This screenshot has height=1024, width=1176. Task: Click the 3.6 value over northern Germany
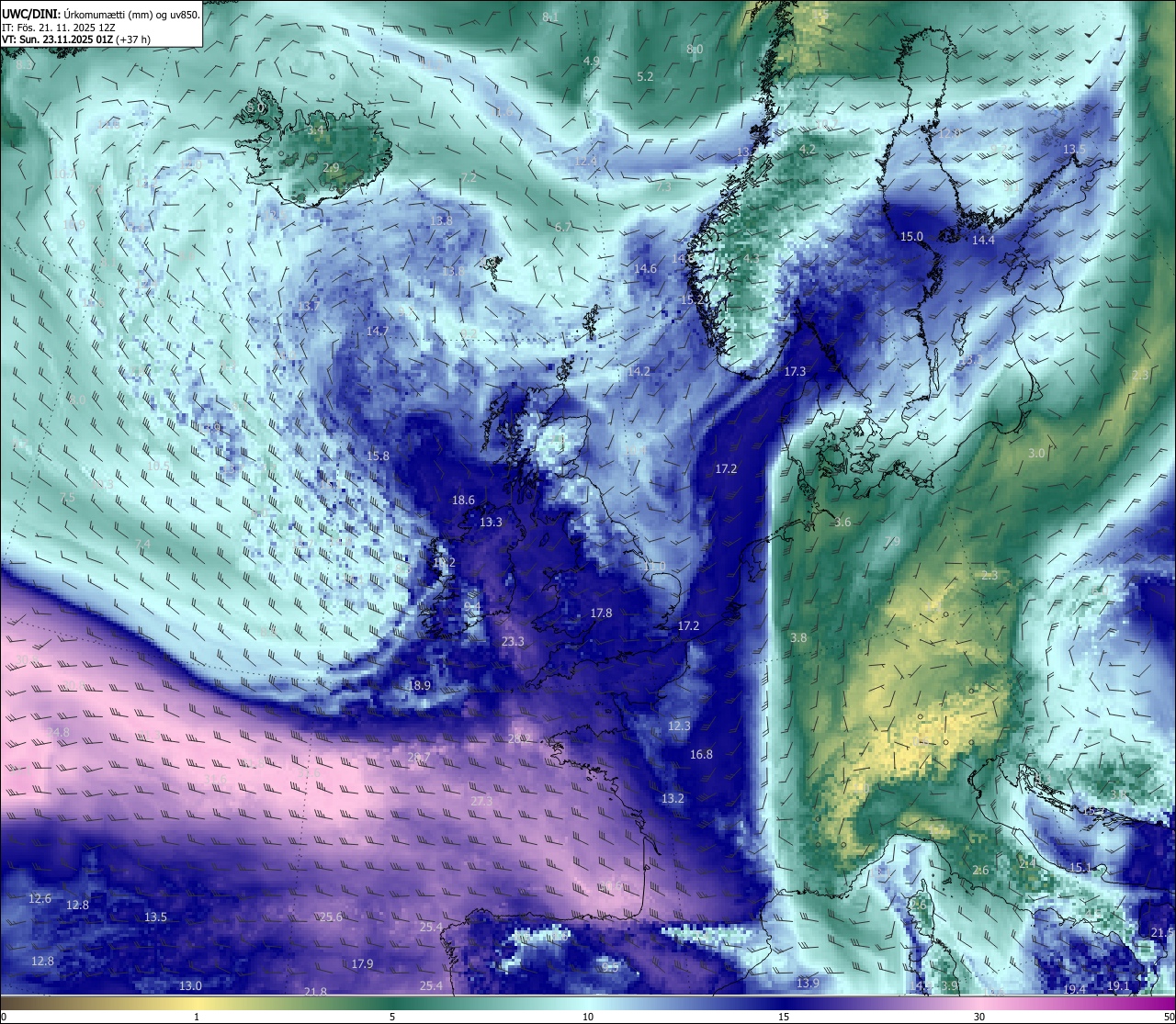coord(842,522)
